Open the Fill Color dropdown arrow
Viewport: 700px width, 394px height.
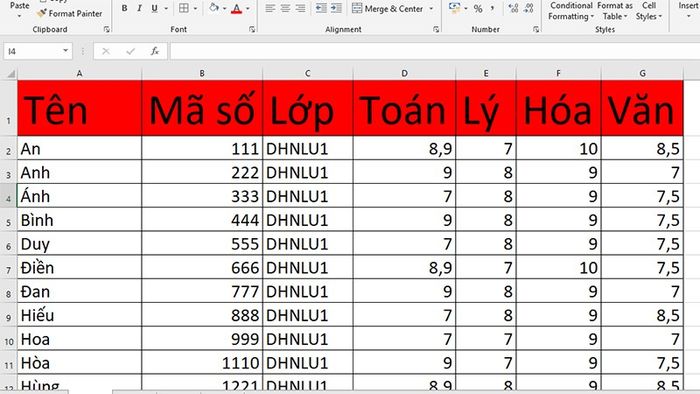click(x=224, y=8)
